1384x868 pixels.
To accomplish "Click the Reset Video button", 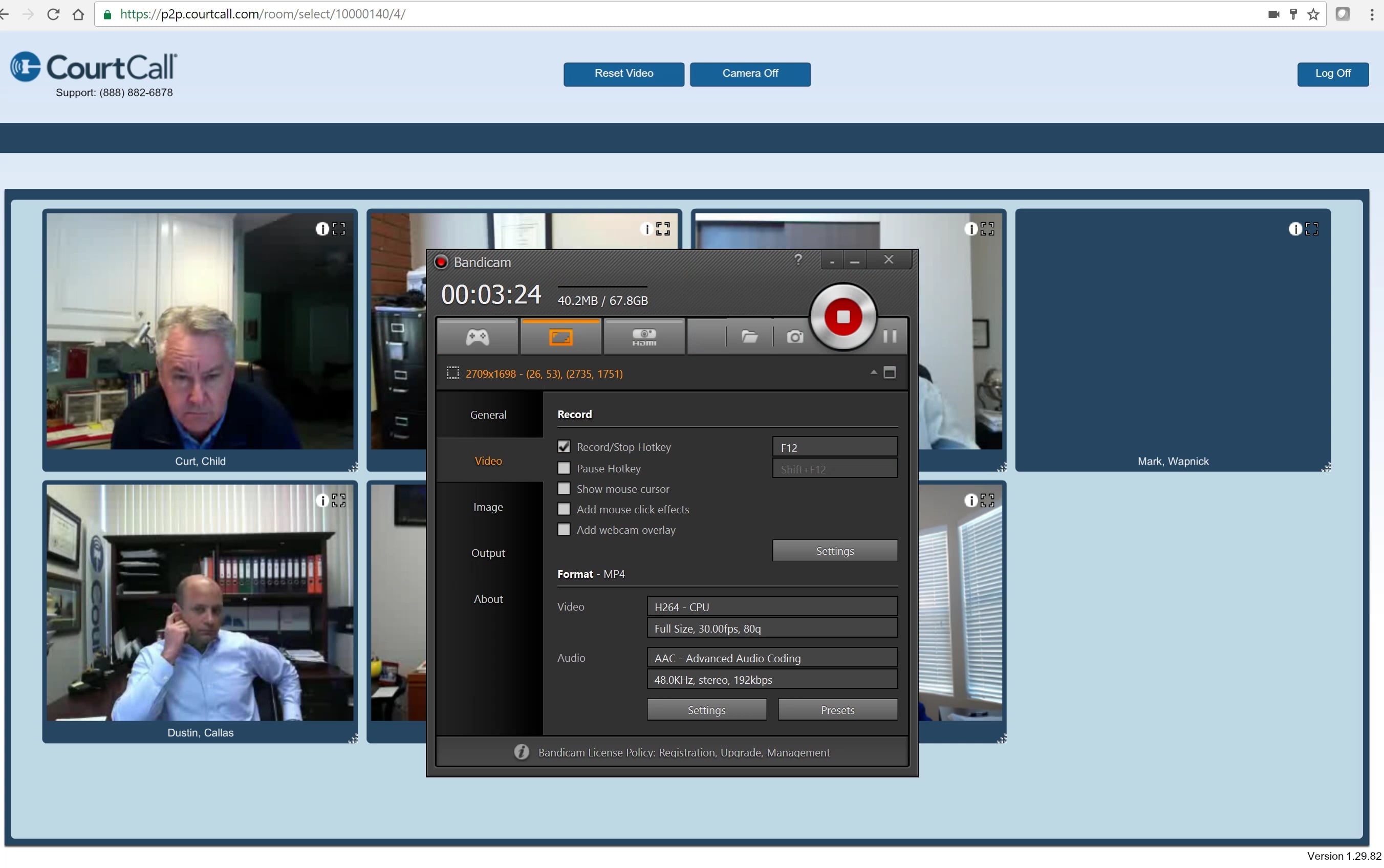I will [623, 74].
